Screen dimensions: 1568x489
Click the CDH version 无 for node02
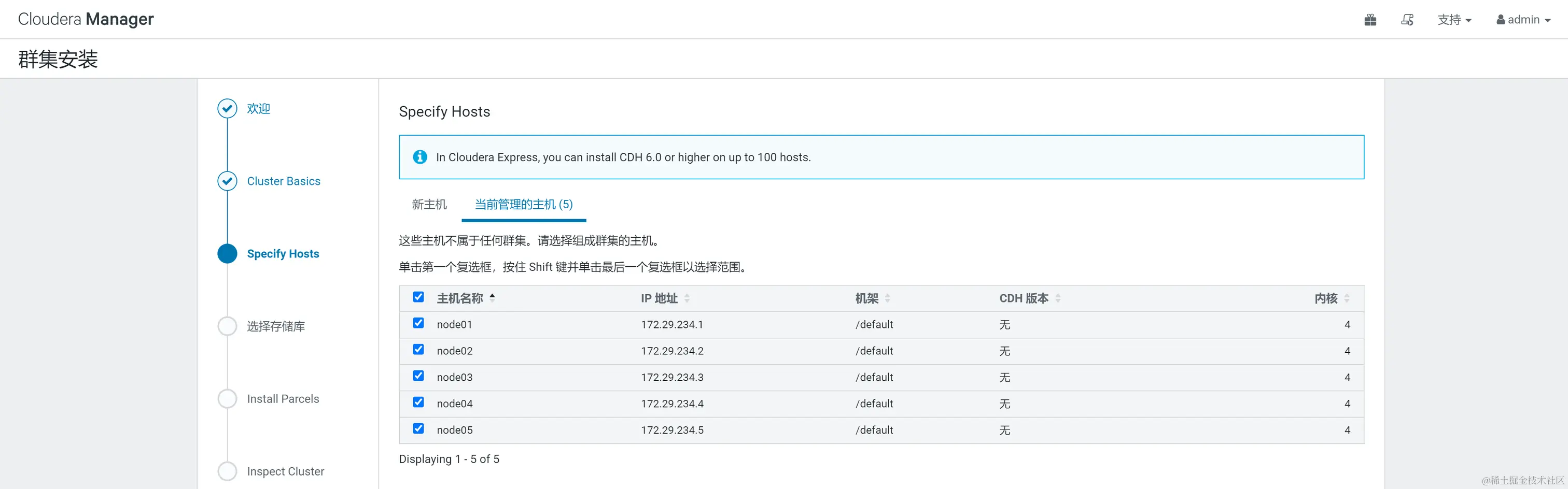[1004, 351]
